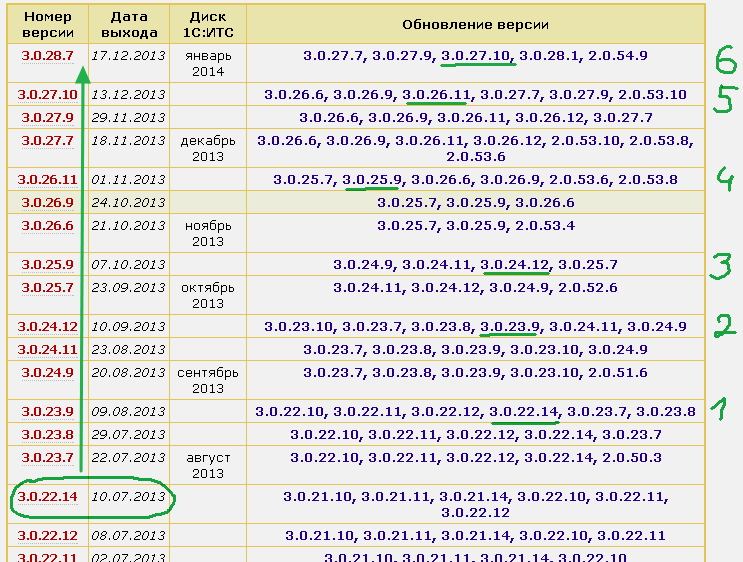Click the circled version 3.0.22.14
The height and width of the screenshot is (562, 743).
pyautogui.click(x=47, y=497)
